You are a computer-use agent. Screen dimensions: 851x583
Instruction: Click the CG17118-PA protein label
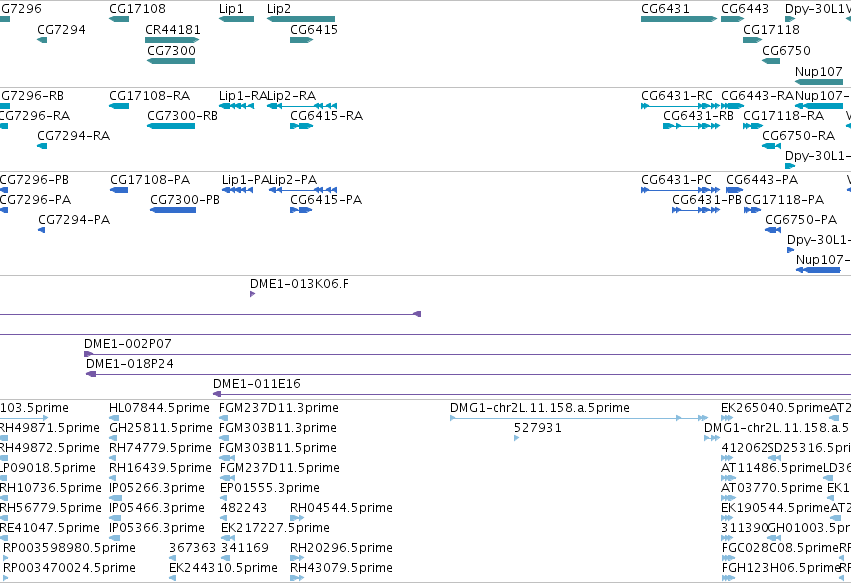click(x=784, y=200)
